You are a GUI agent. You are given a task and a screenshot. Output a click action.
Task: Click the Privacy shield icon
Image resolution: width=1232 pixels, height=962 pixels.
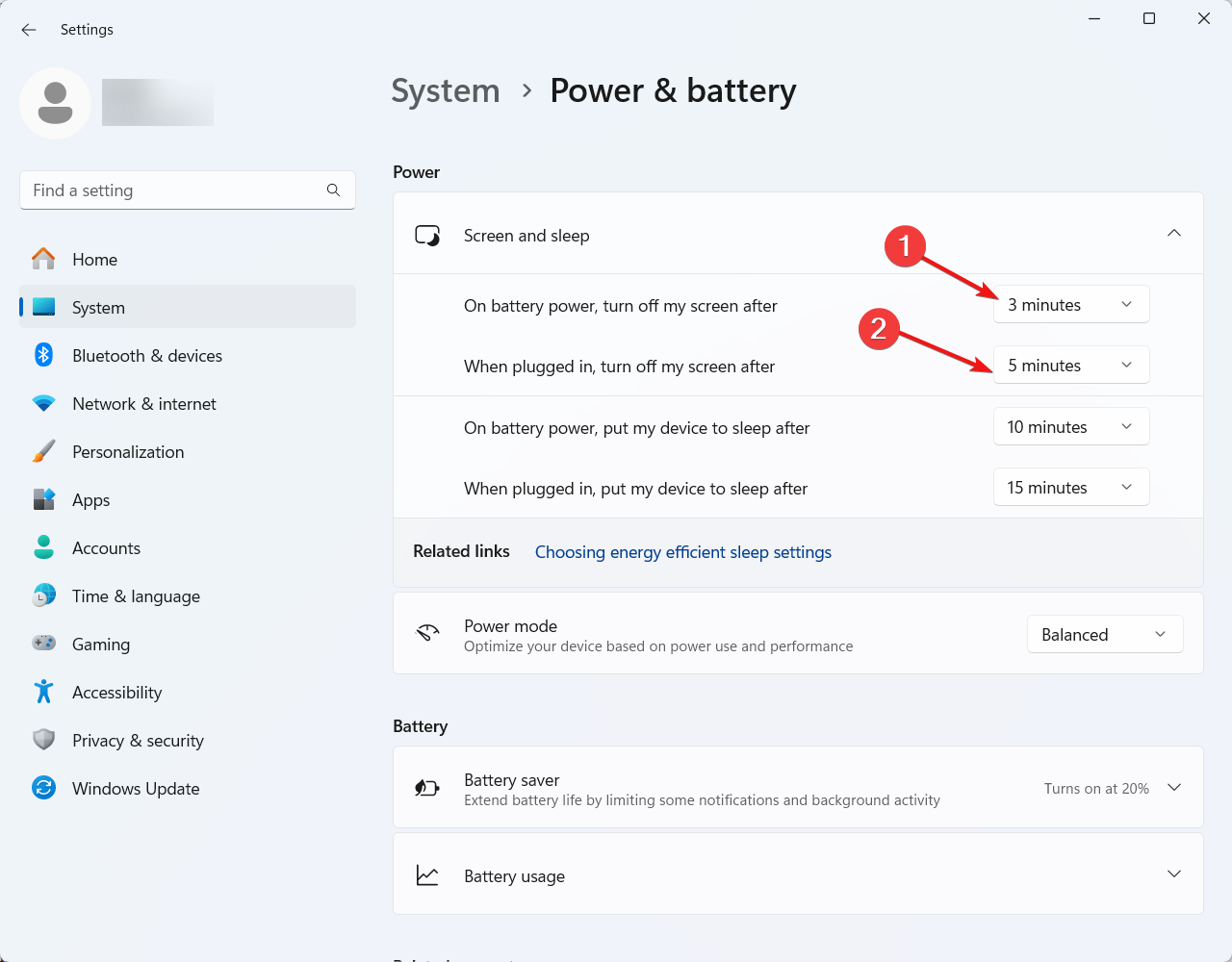[43, 740]
